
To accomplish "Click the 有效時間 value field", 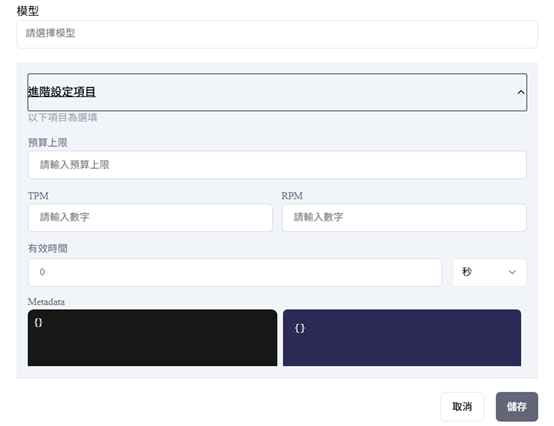I will [x=235, y=272].
